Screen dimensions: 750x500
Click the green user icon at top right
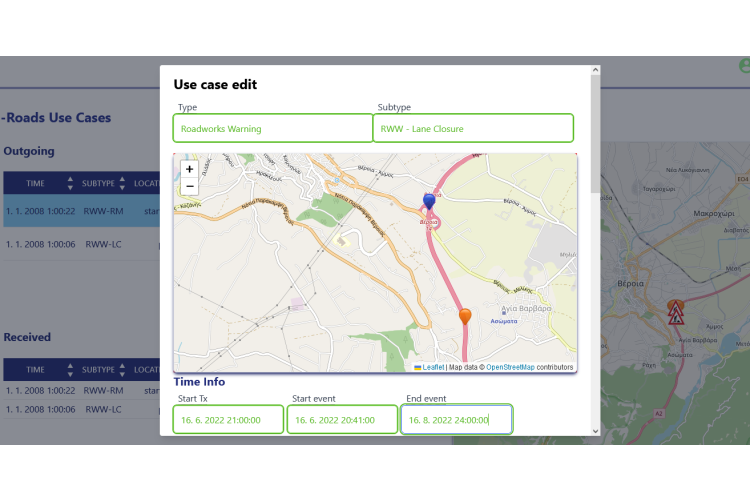[x=744, y=66]
